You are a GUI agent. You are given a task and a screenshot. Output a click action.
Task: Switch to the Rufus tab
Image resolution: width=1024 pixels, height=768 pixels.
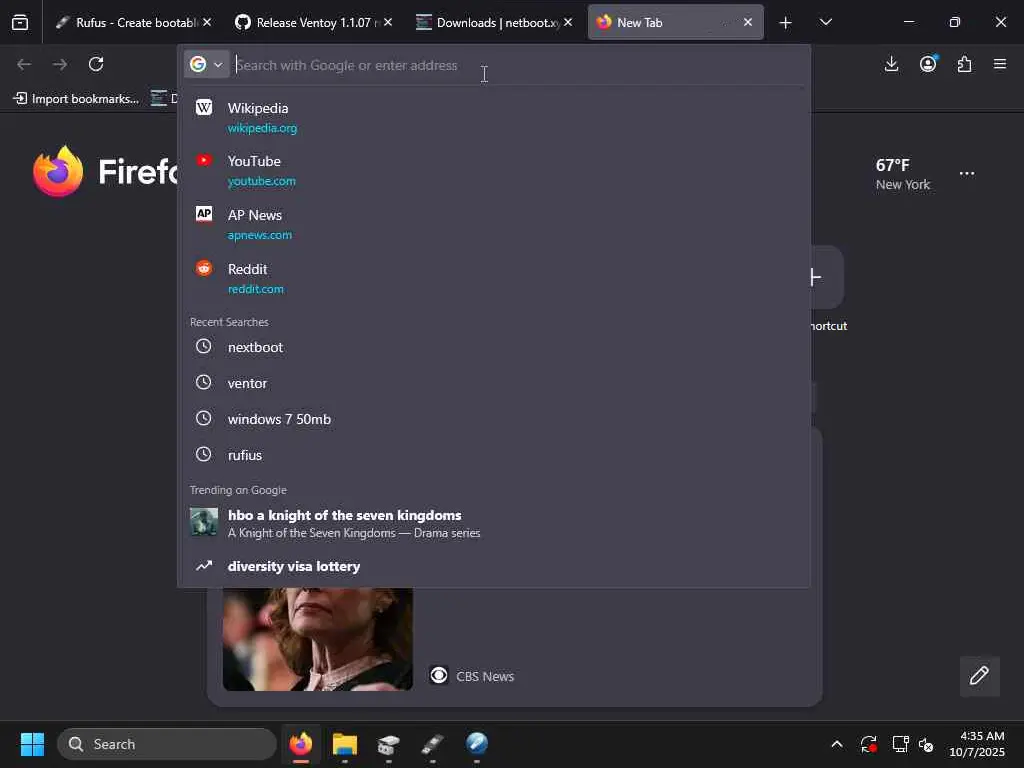(133, 22)
